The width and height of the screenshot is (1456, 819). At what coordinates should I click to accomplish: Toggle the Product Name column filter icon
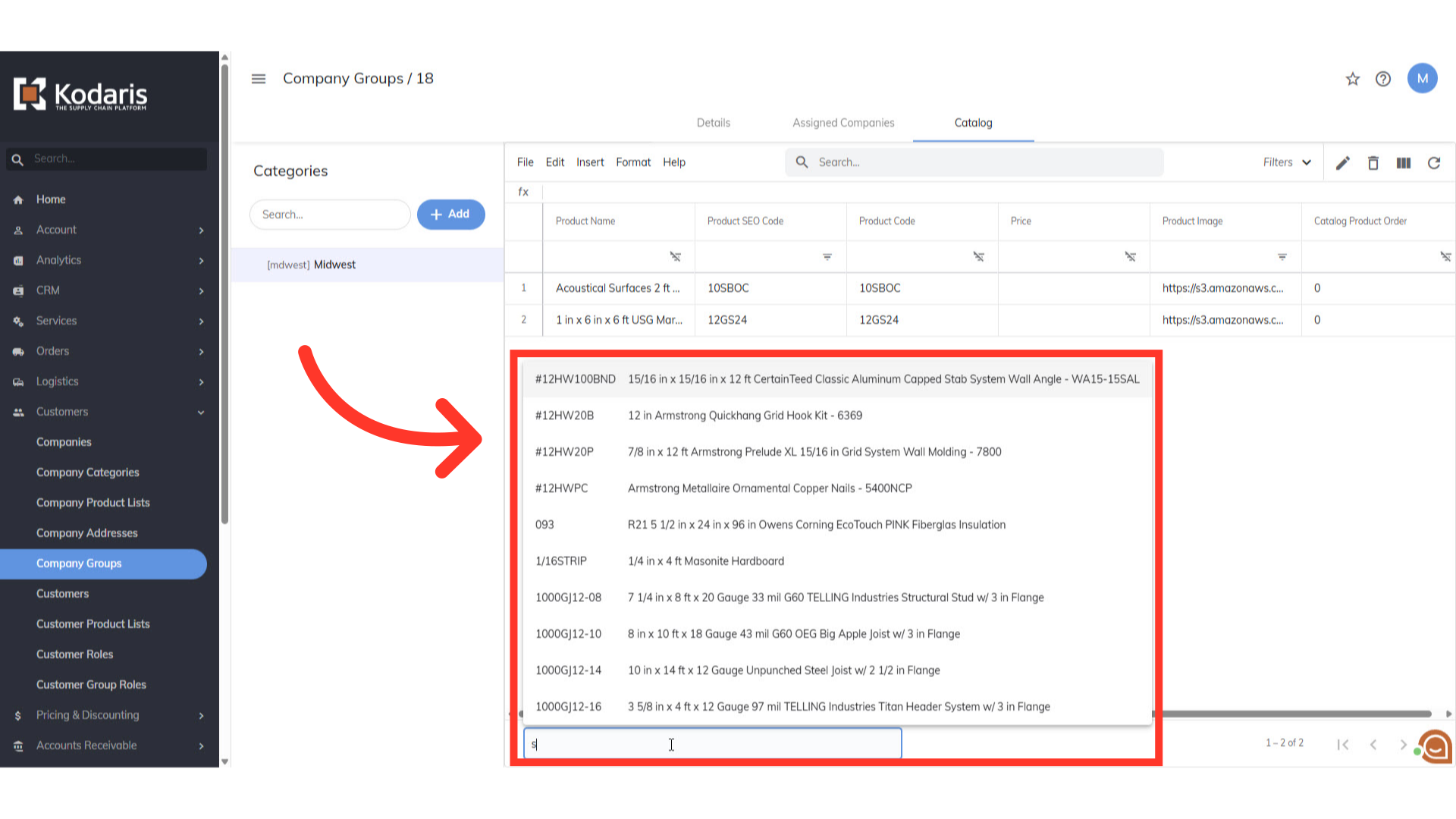(x=675, y=257)
